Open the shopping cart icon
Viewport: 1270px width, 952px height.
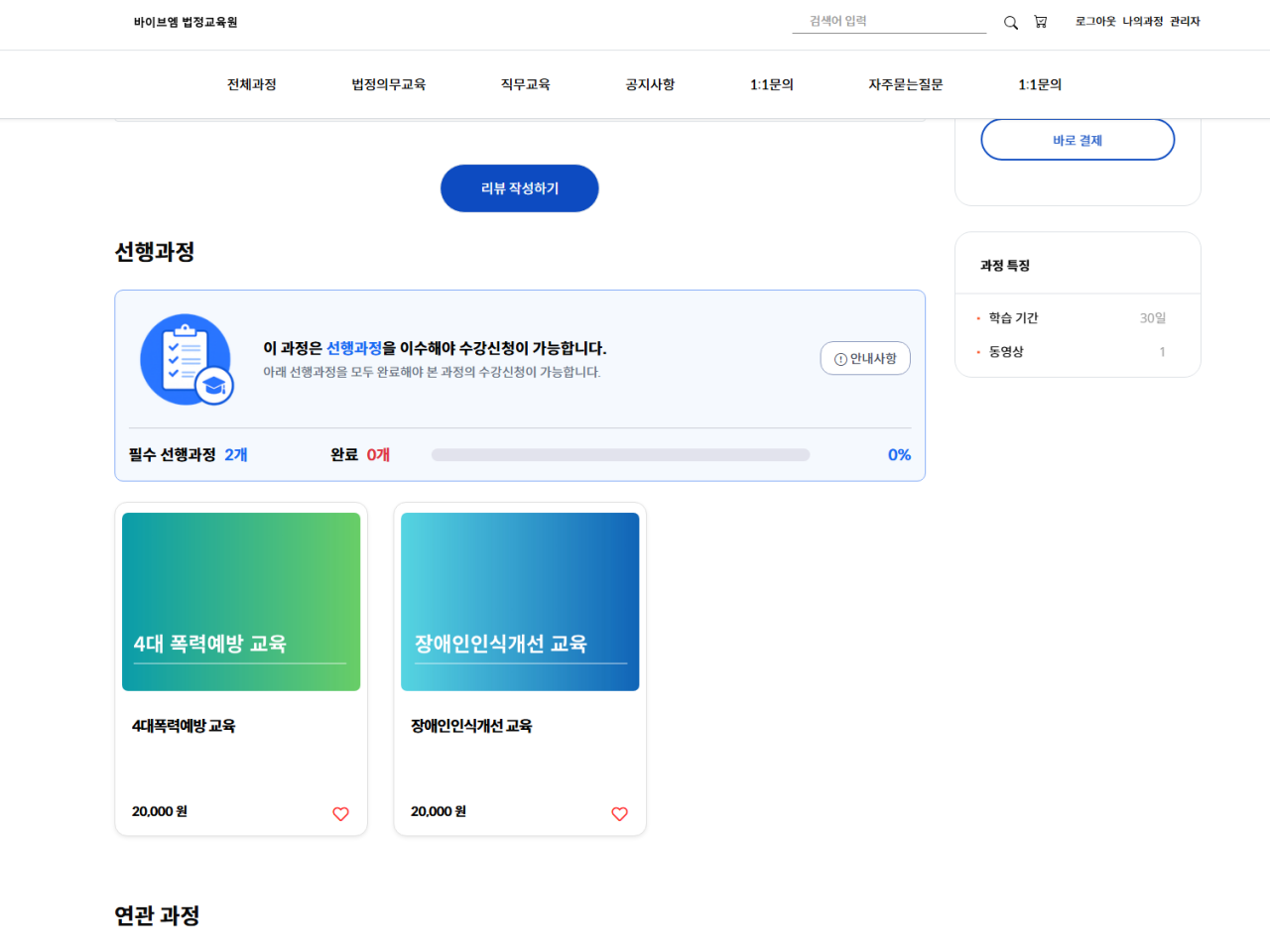pyautogui.click(x=1040, y=22)
